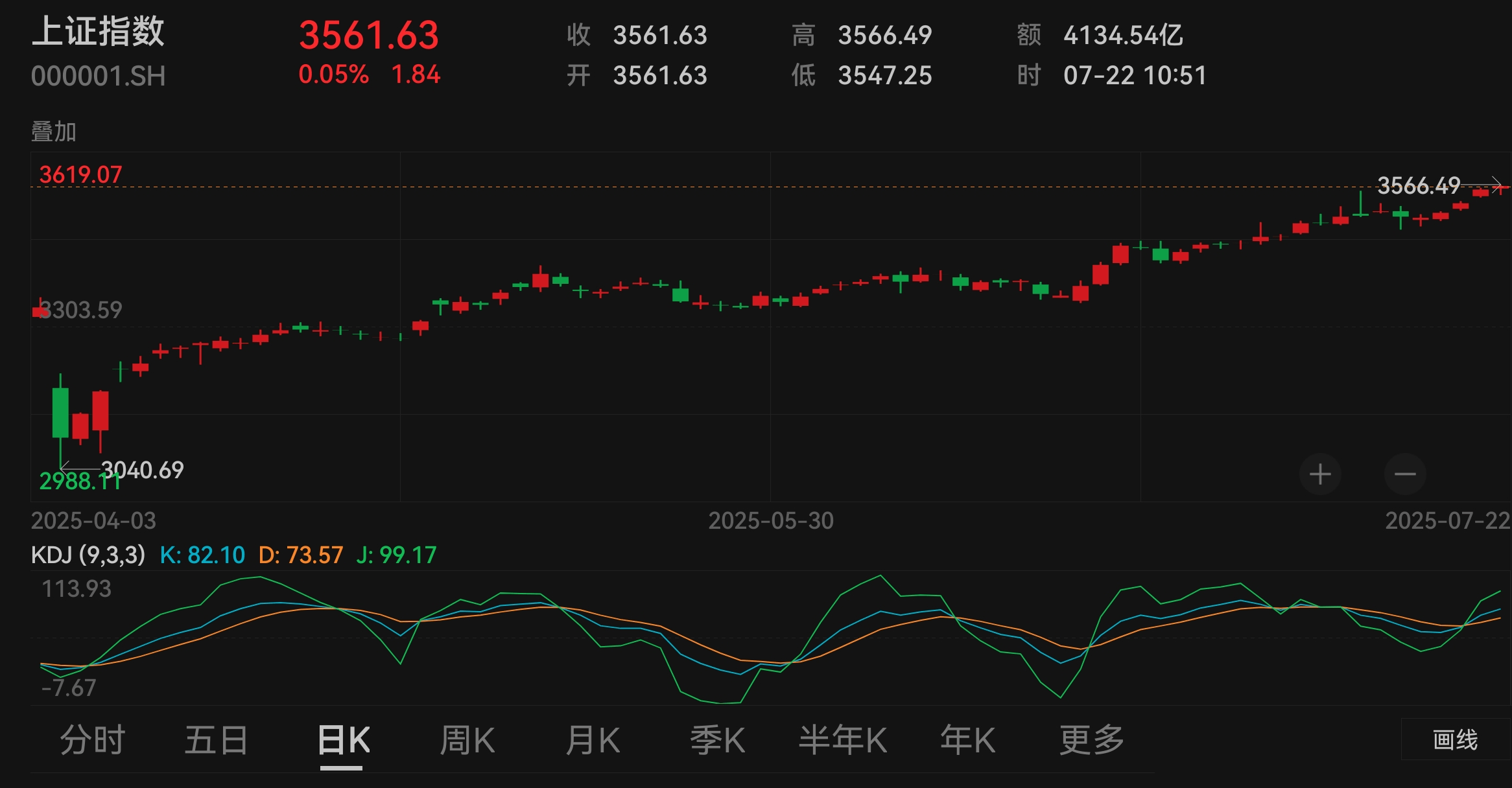
Task: Open the 月K monthly chart tab
Action: click(593, 740)
